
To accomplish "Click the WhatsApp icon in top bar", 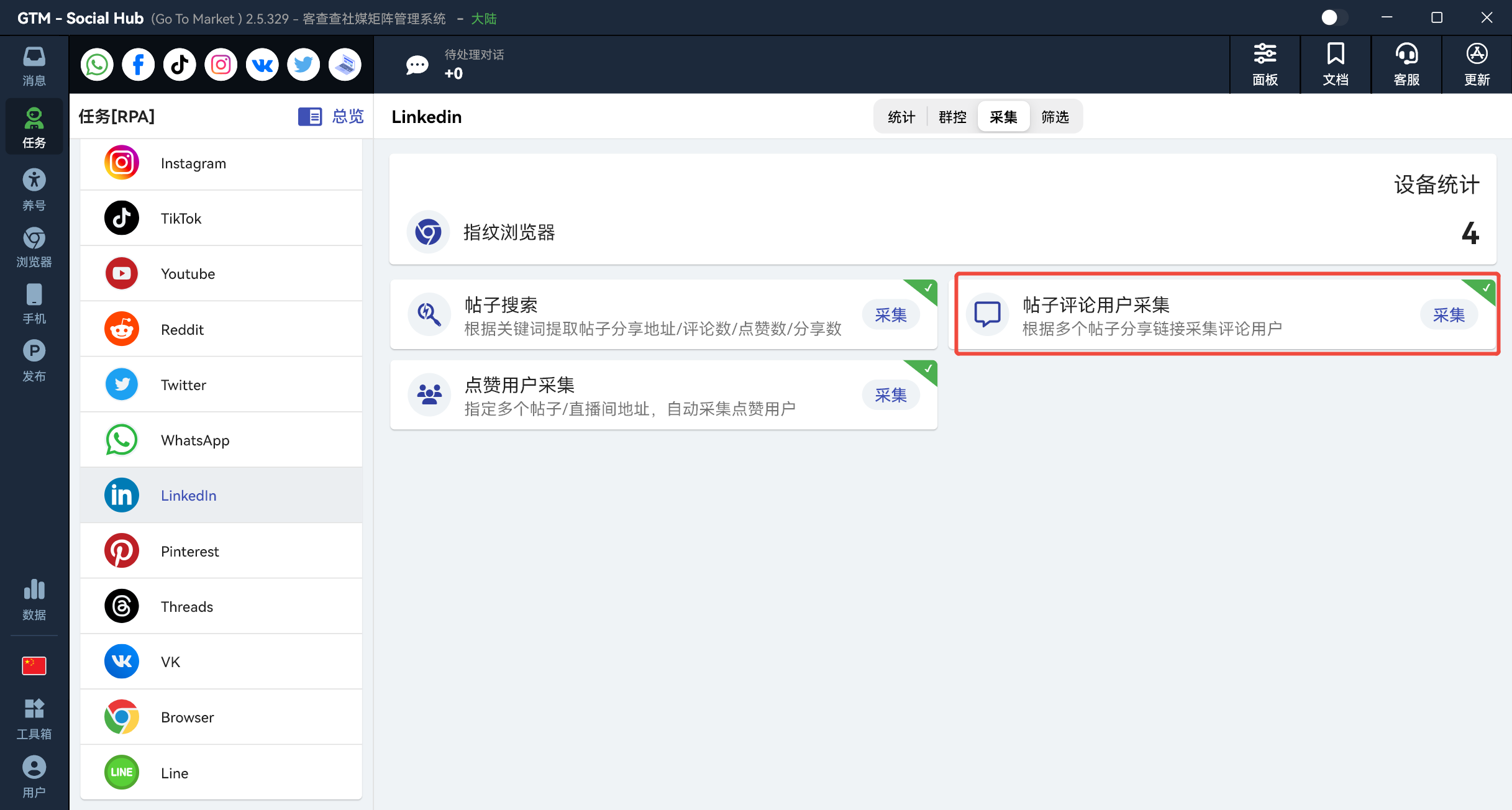I will (97, 65).
